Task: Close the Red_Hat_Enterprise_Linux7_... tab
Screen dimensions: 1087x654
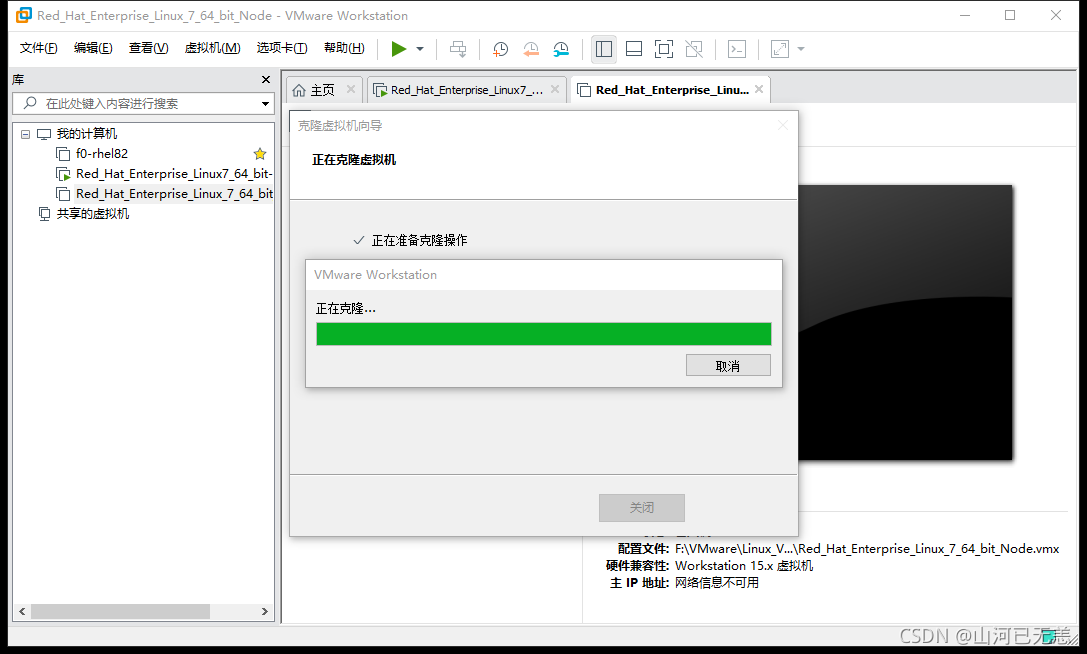Action: 555,89
